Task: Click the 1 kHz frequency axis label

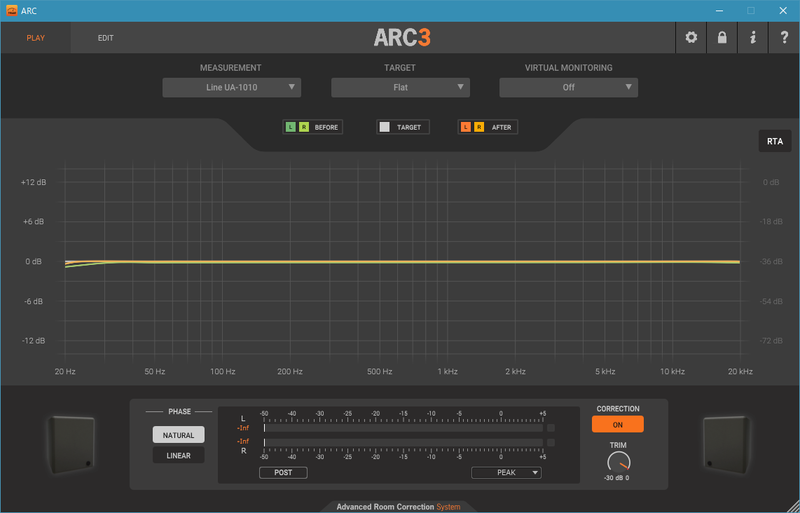Action: point(447,372)
